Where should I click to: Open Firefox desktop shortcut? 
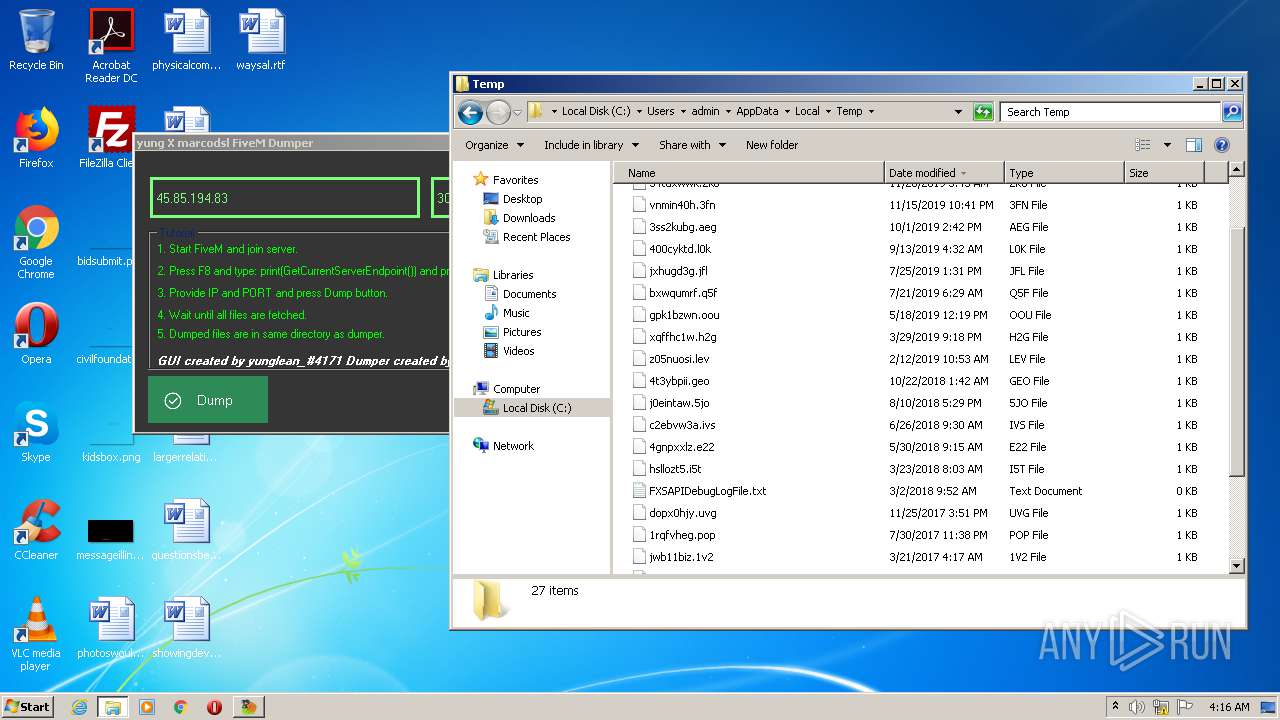coord(36,138)
